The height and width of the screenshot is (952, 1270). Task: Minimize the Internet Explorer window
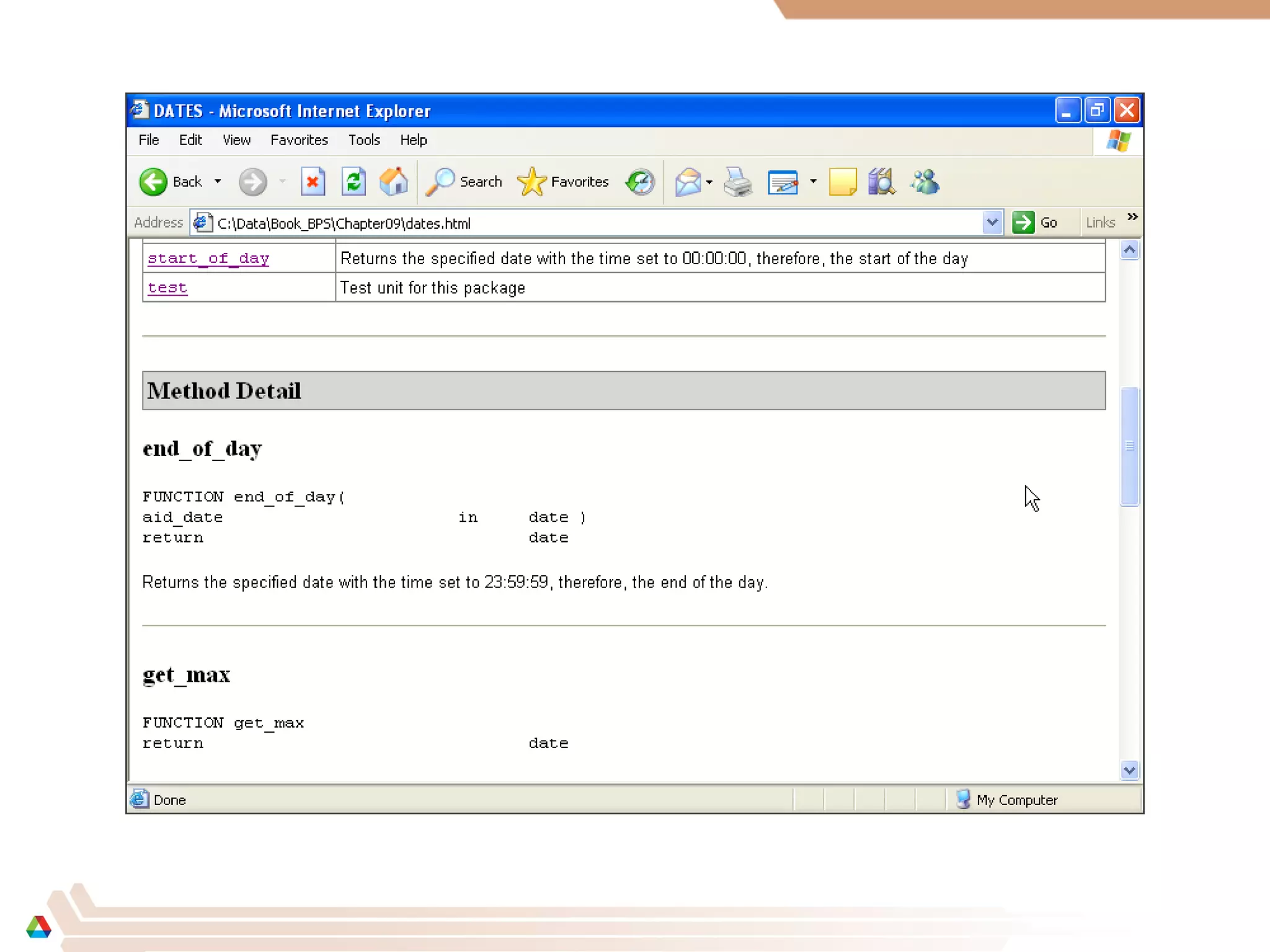click(1068, 110)
